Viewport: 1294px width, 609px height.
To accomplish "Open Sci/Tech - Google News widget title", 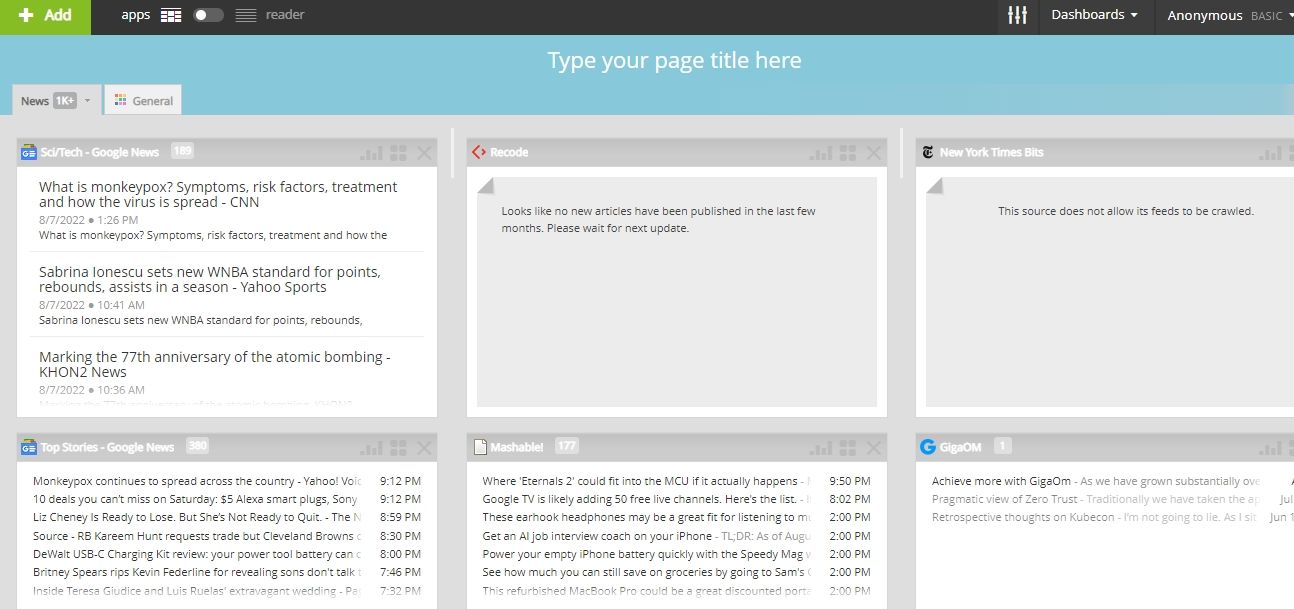I will [x=100, y=152].
